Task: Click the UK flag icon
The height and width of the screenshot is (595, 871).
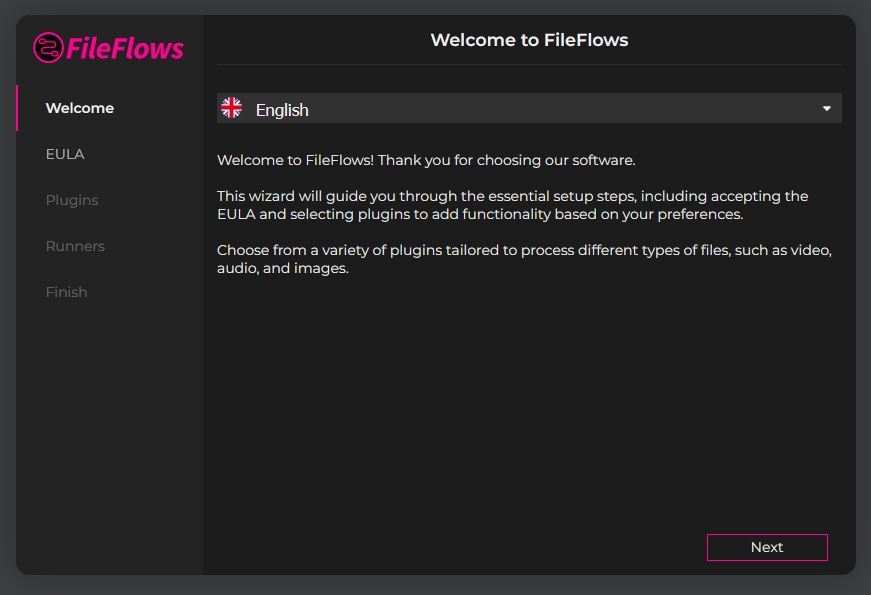Action: (231, 108)
